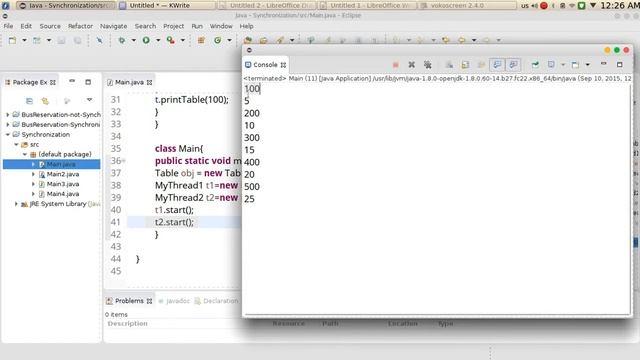Click Remove All Terminated Launches icon

click(427, 65)
